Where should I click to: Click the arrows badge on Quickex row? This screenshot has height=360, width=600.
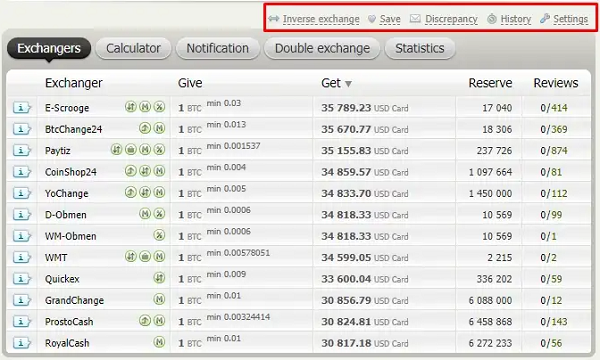[159, 278]
